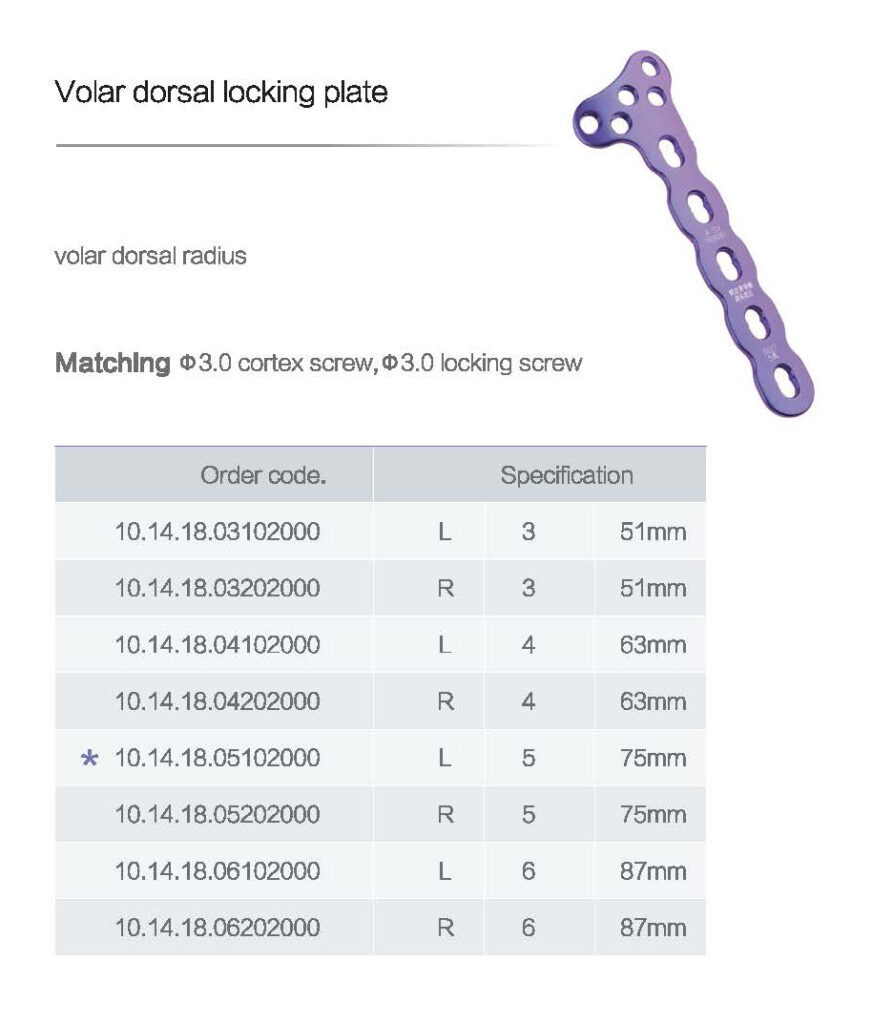Select order code 10.14.18.04202000
Screen dimensions: 872x1024
click(x=218, y=701)
